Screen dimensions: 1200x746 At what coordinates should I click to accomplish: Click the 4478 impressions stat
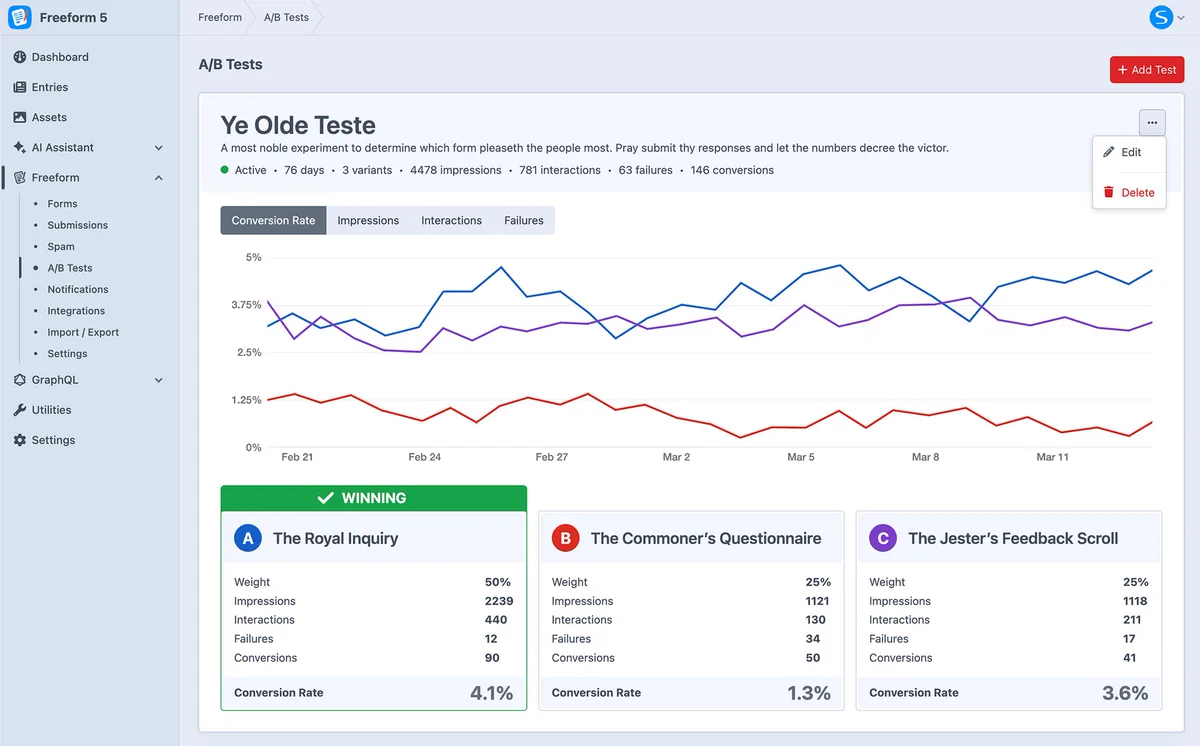pyautogui.click(x=456, y=170)
